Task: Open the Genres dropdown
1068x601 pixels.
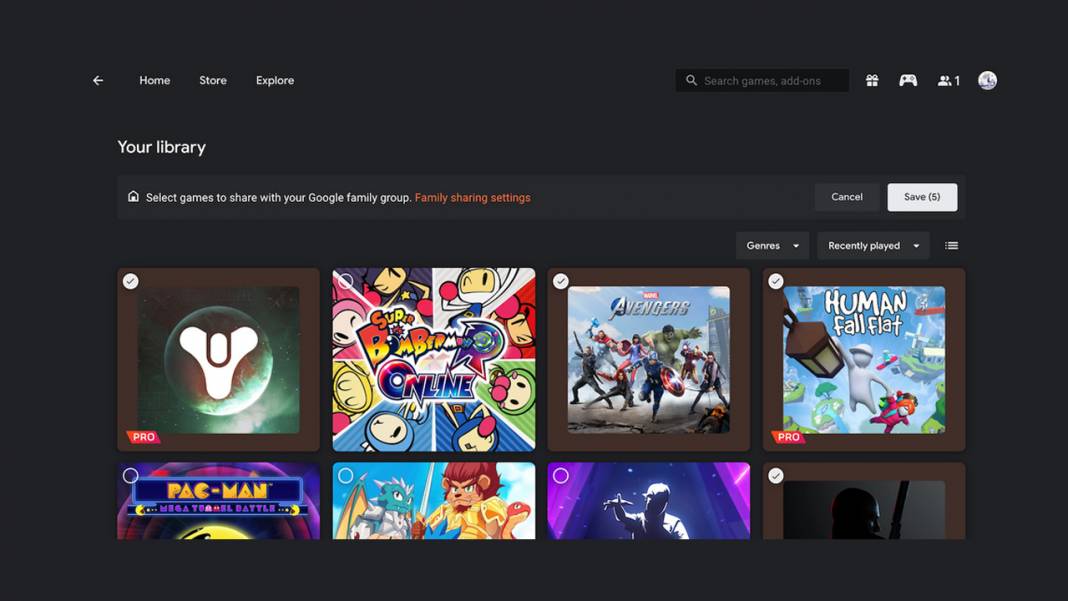Action: [x=772, y=245]
